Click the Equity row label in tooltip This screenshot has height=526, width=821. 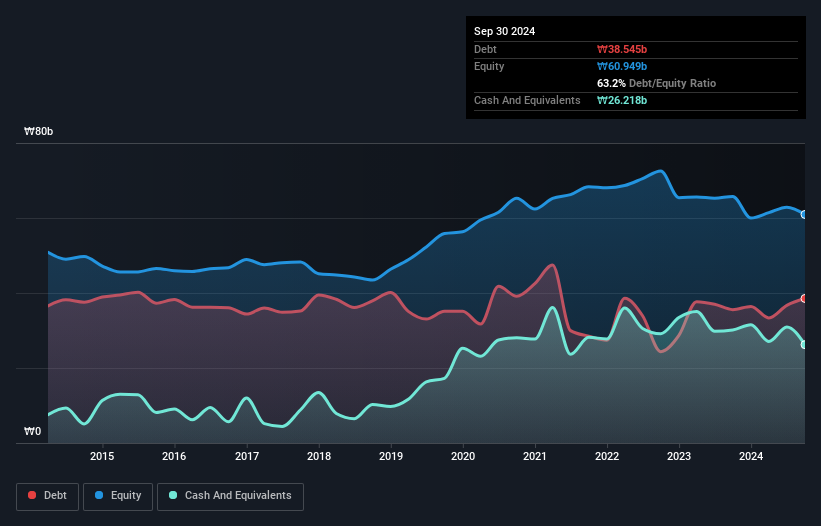point(489,66)
